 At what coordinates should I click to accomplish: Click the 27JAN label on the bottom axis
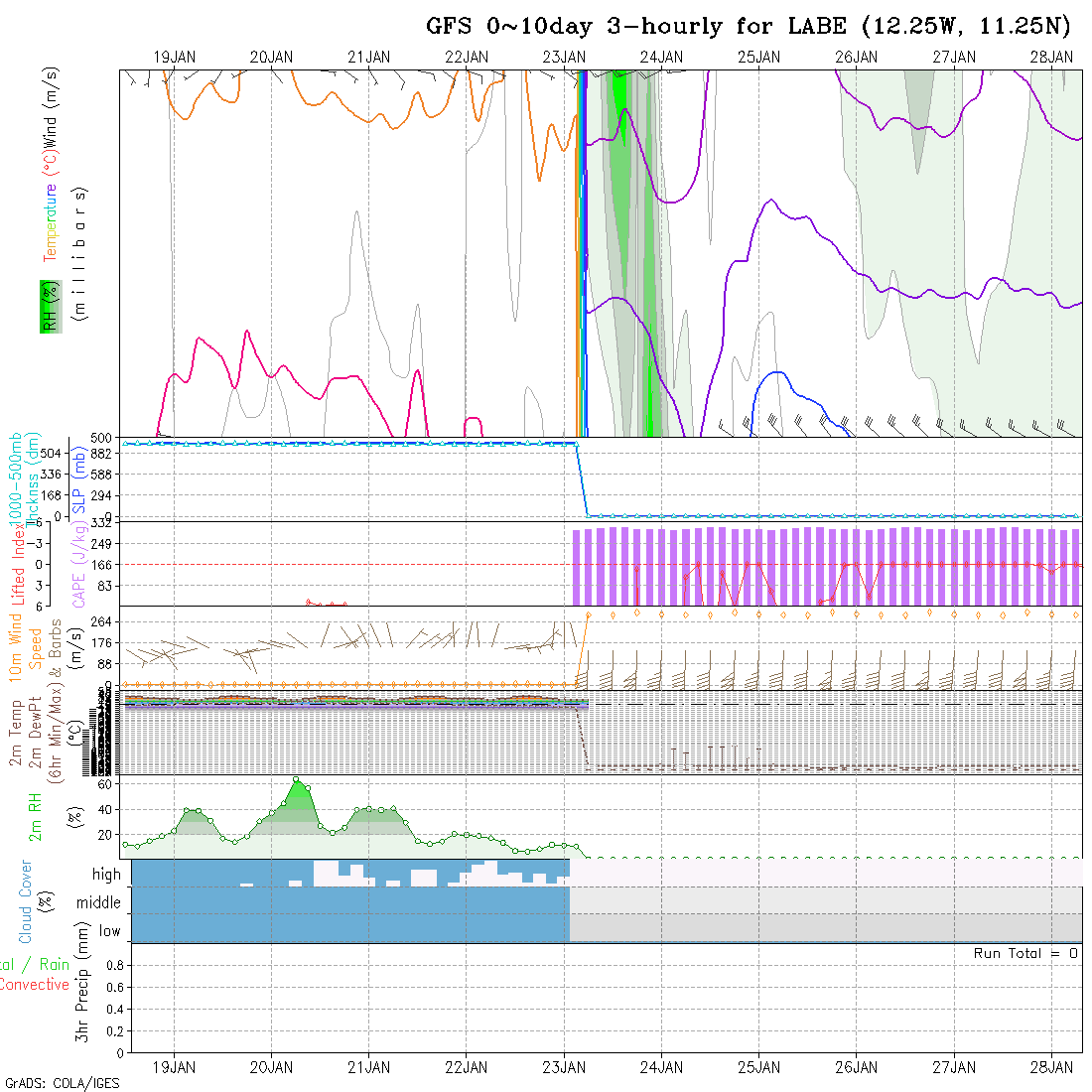point(954,1067)
